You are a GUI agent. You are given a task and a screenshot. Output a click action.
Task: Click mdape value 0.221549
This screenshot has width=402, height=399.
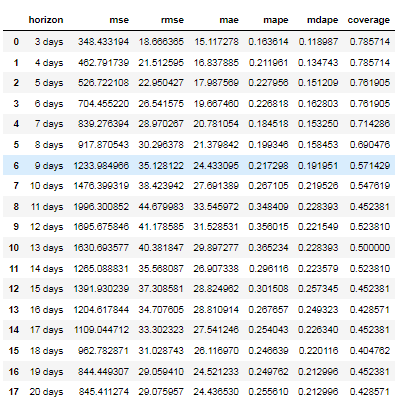coord(318,227)
